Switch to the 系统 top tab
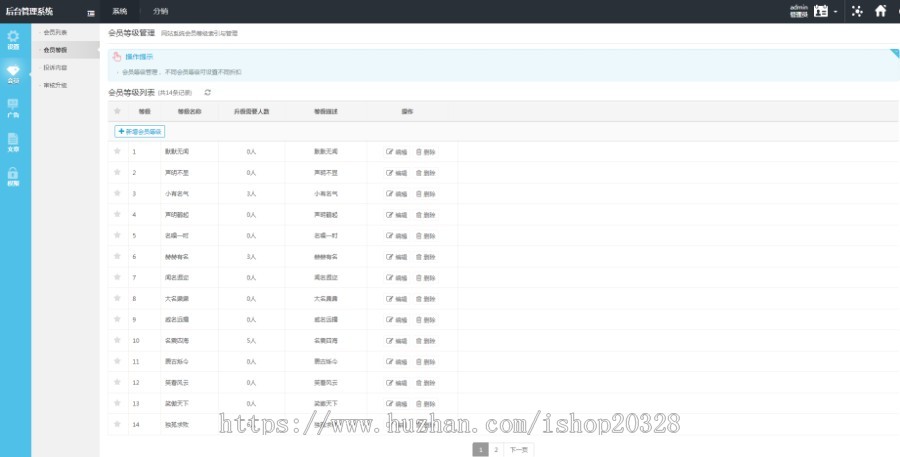Viewport: 900px width, 457px height. [x=119, y=11]
